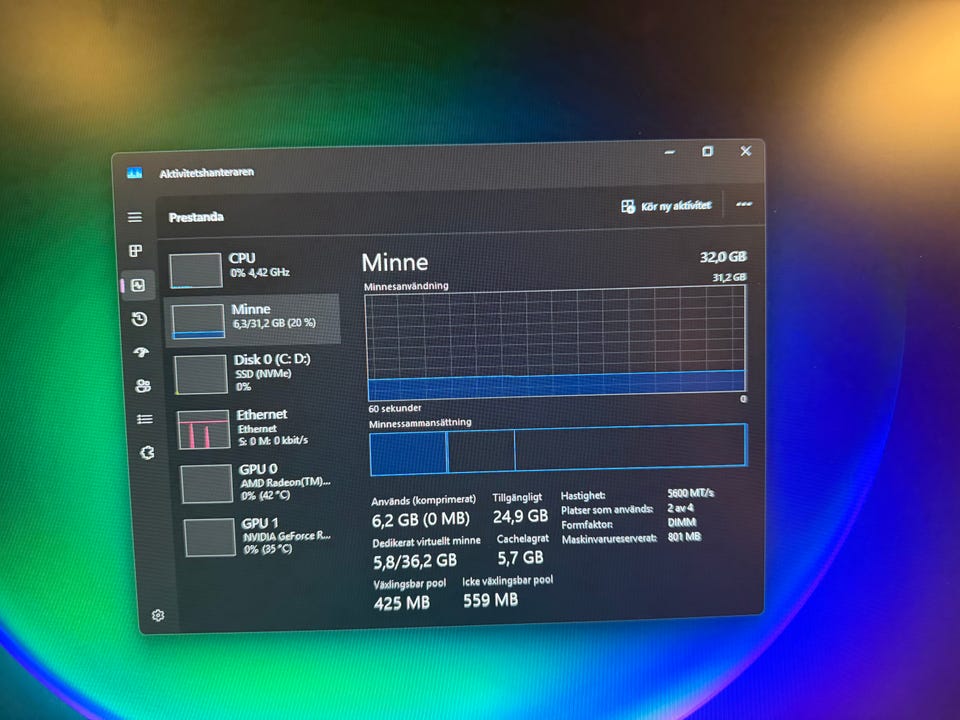Select the Performance page icon
The height and width of the screenshot is (720, 960).
coord(138,285)
